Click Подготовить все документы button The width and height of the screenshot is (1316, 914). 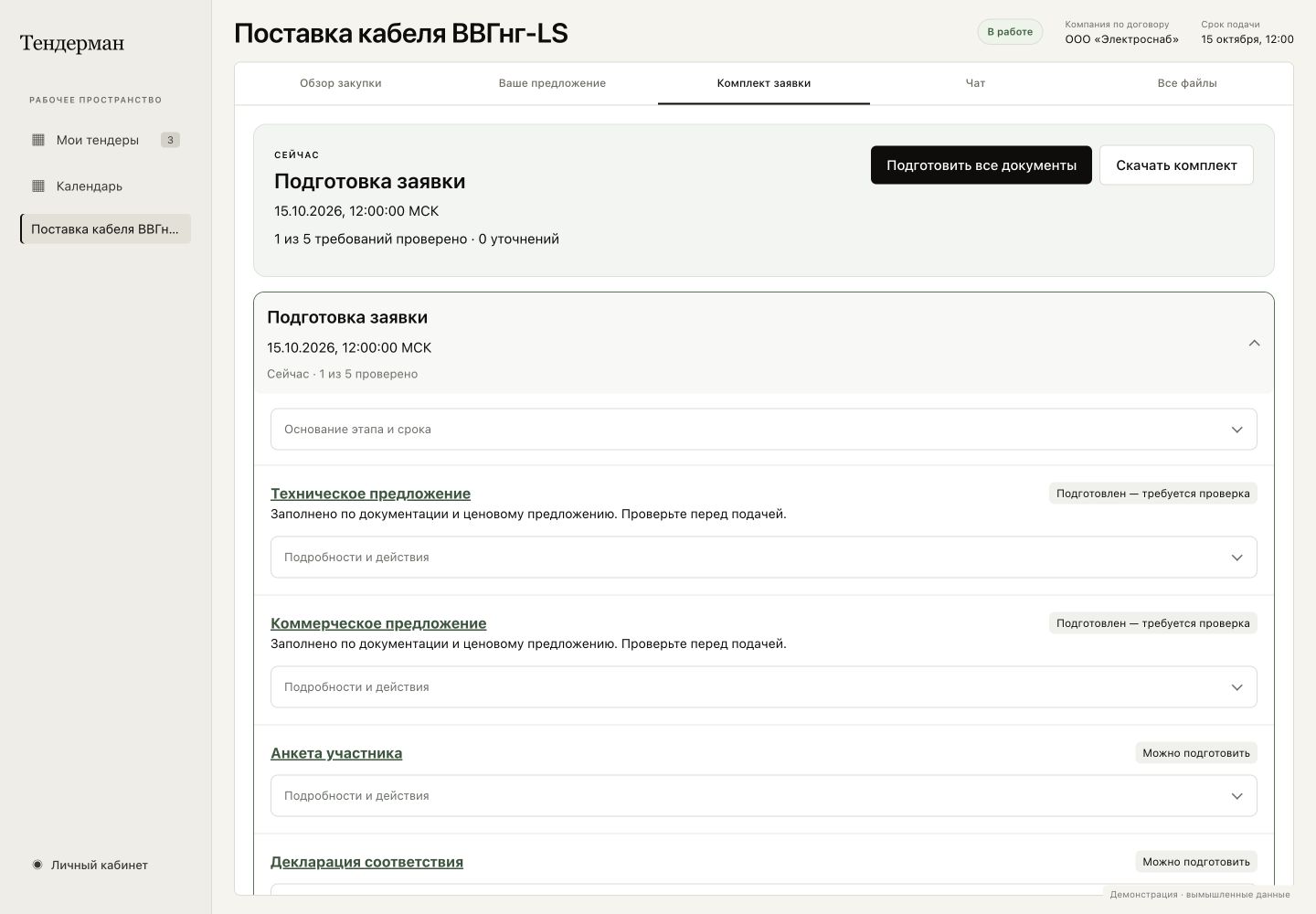point(982,165)
